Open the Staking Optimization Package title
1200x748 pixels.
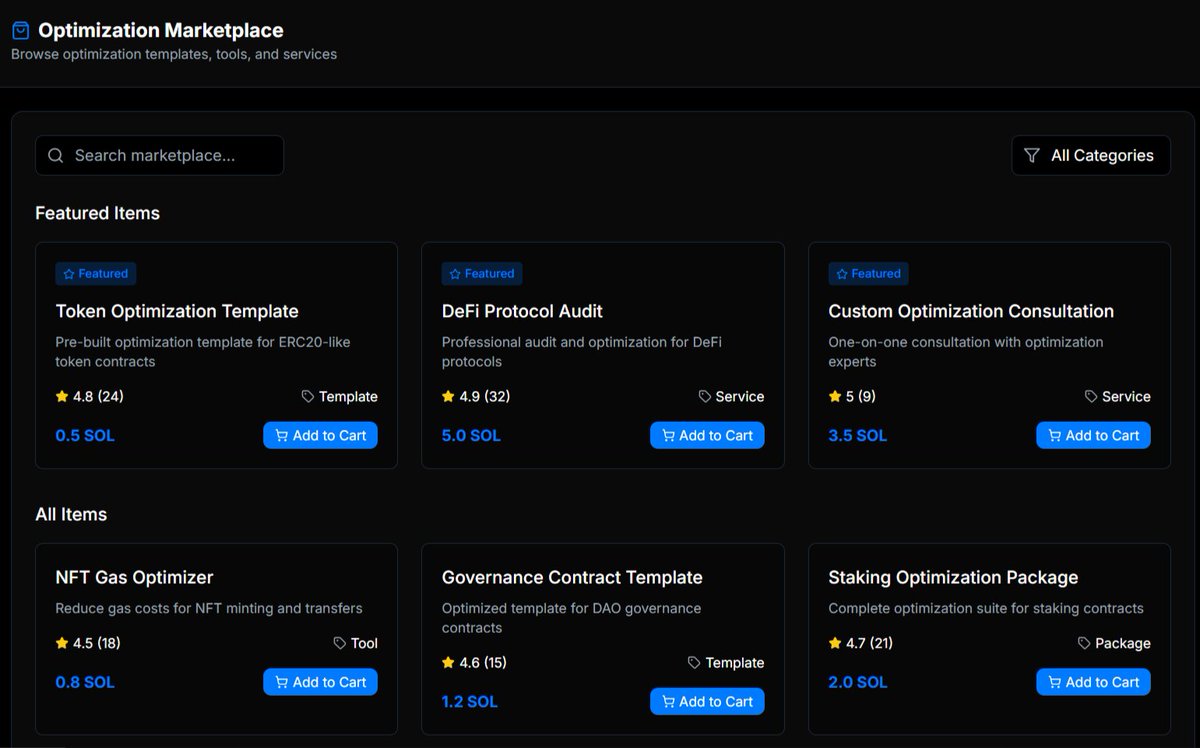coord(953,577)
